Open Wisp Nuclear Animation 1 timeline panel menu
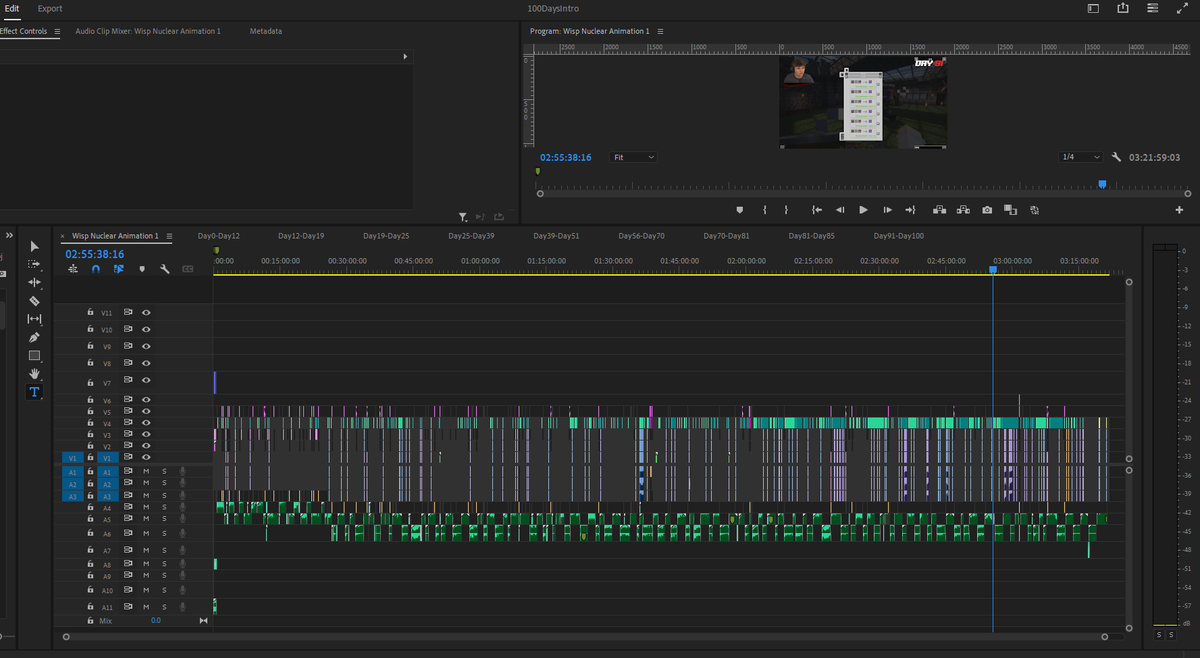Screen dimensions: 1200x658 click(x=169, y=236)
